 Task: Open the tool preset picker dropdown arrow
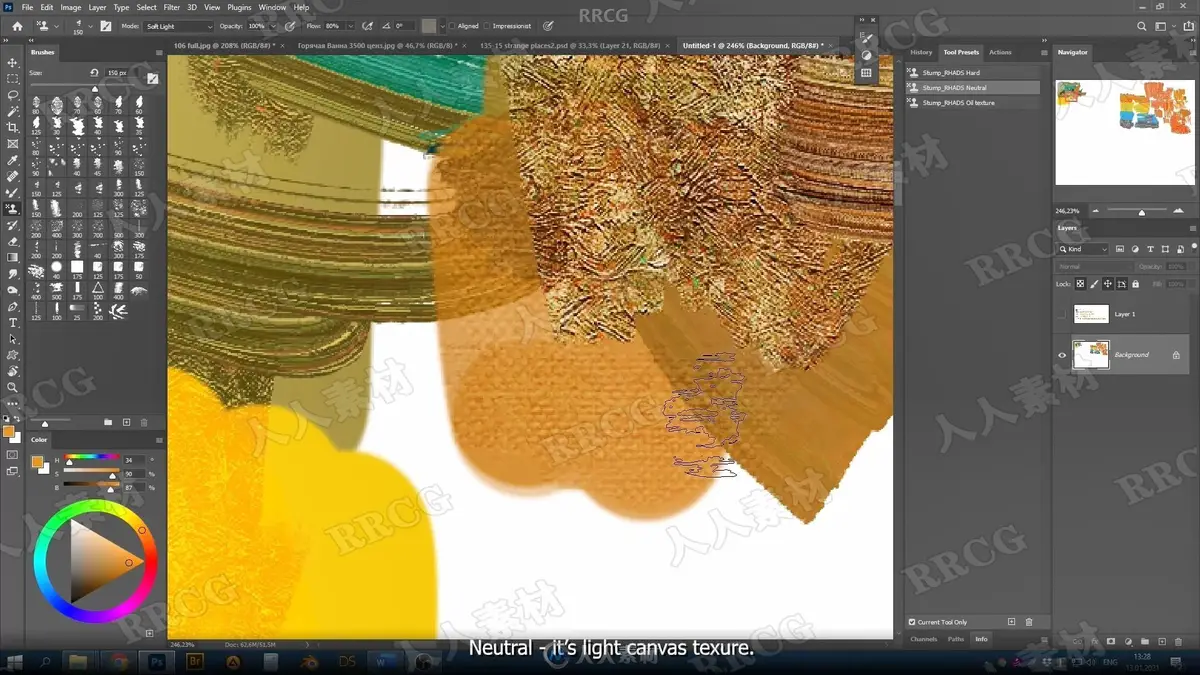click(55, 26)
